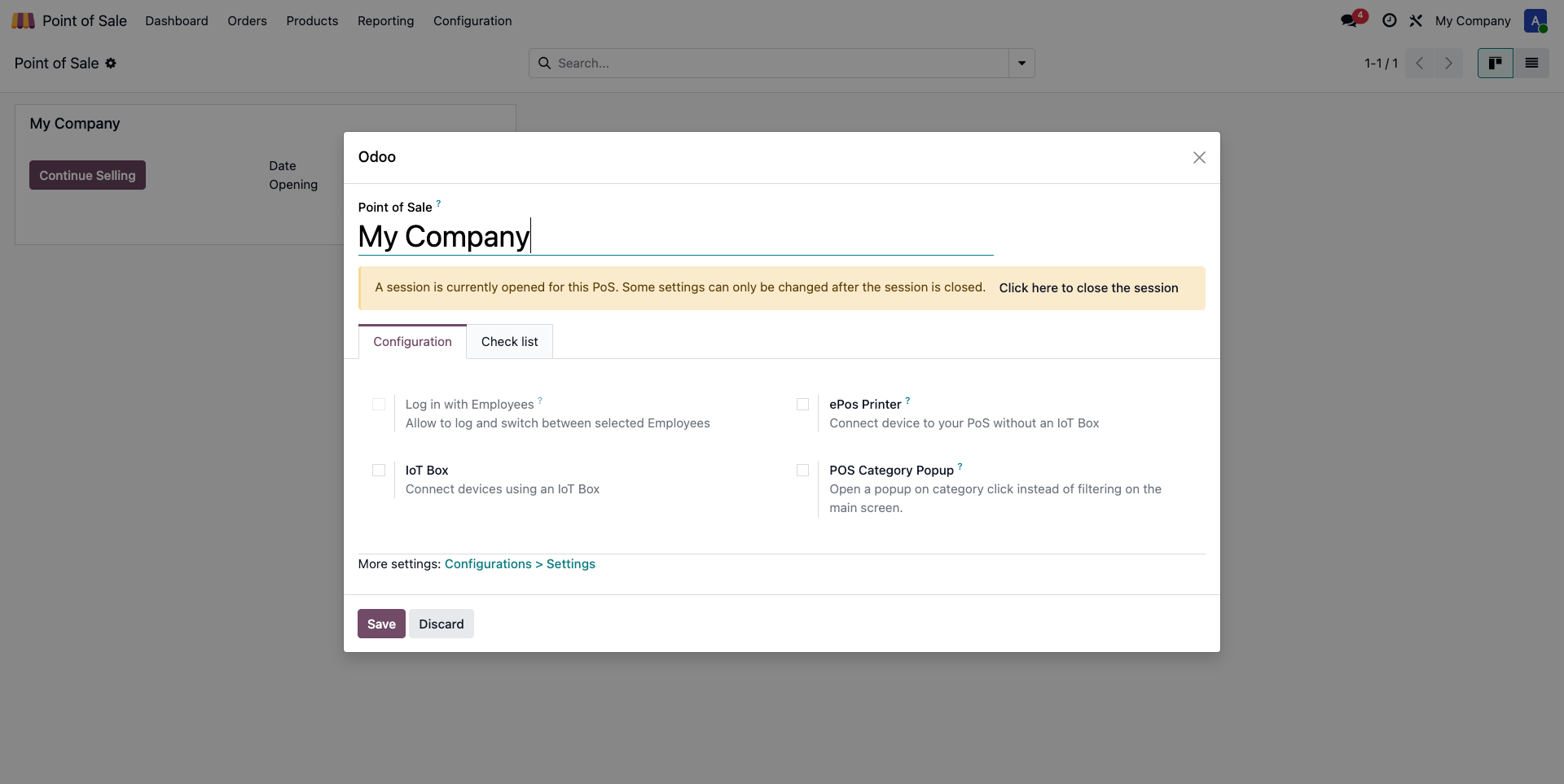
Task: Switch to list view
Action: (1531, 63)
